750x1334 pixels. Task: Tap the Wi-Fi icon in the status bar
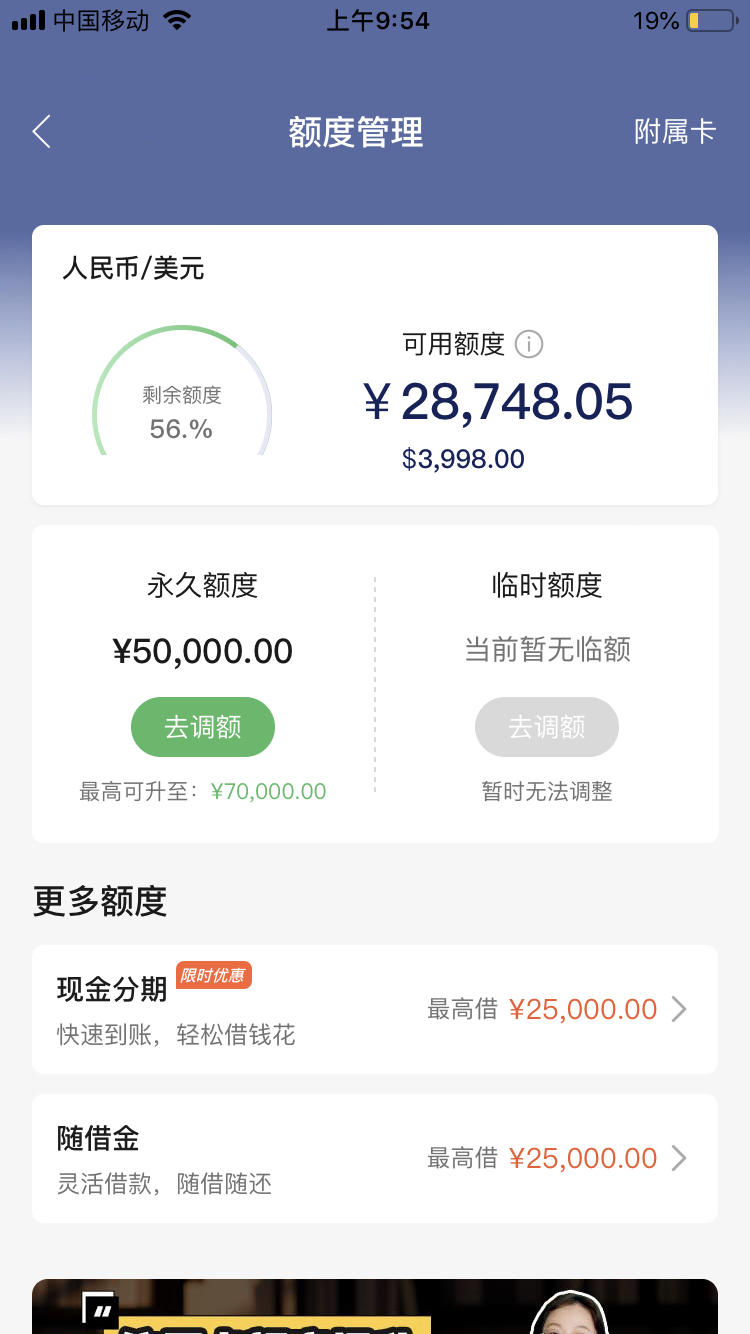coord(177,20)
